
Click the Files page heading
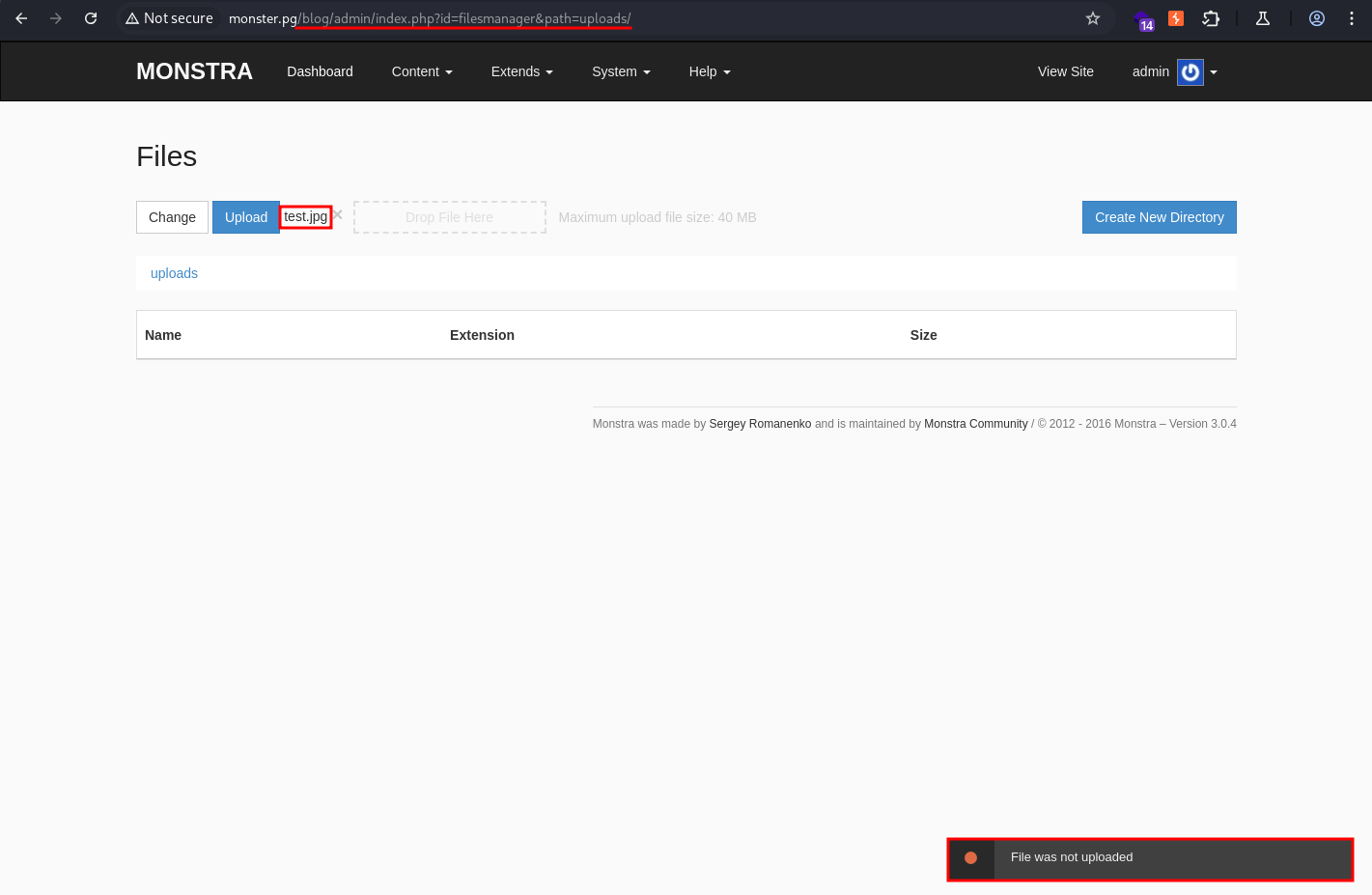pyautogui.click(x=167, y=156)
